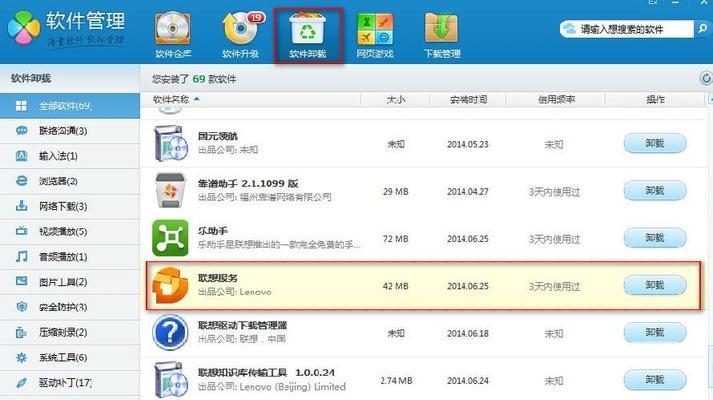
Task: Click the 网络下载 download arrow icon
Action: click(21, 206)
